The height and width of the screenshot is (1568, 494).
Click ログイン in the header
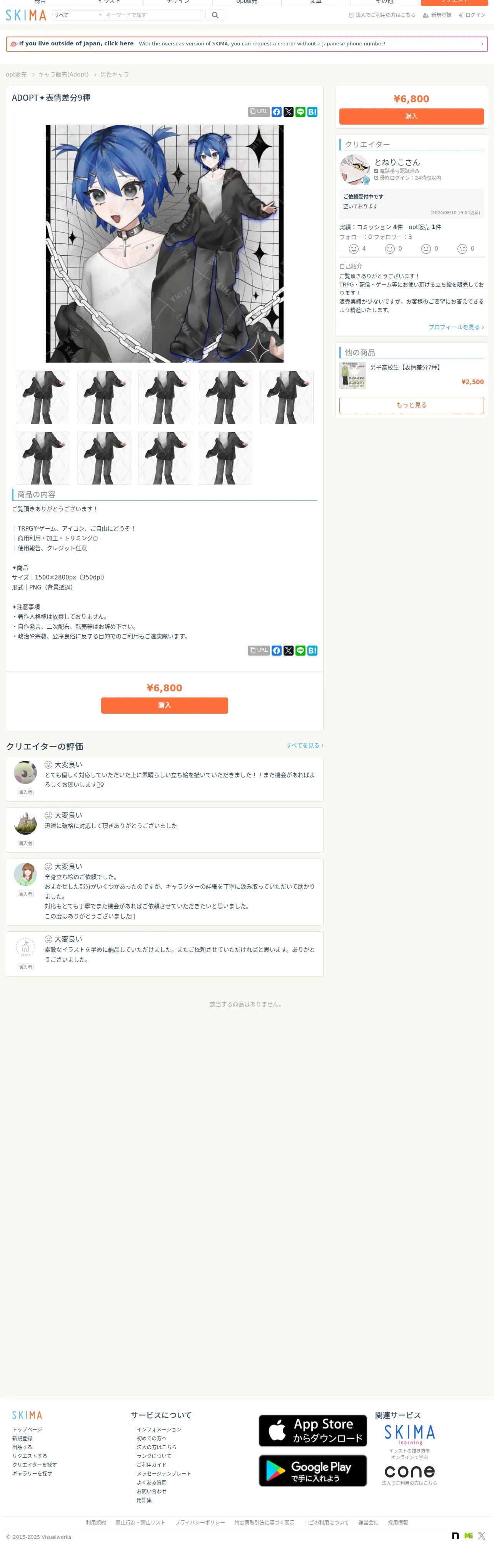[x=472, y=15]
